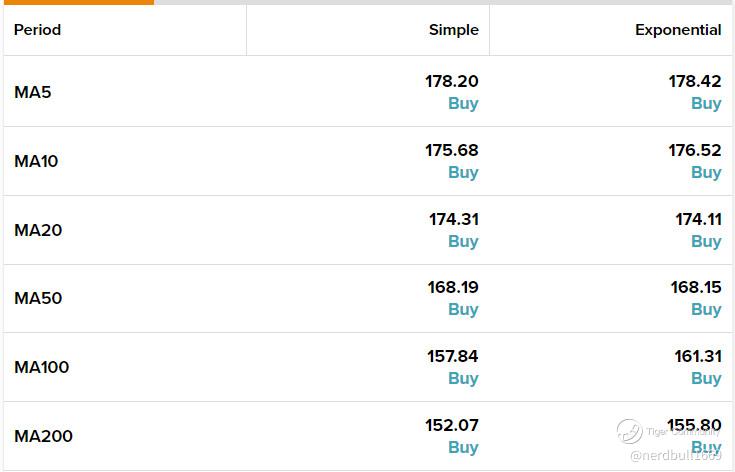
Task: Click Buy under Exponential MA5 178.42
Action: pyautogui.click(x=706, y=103)
